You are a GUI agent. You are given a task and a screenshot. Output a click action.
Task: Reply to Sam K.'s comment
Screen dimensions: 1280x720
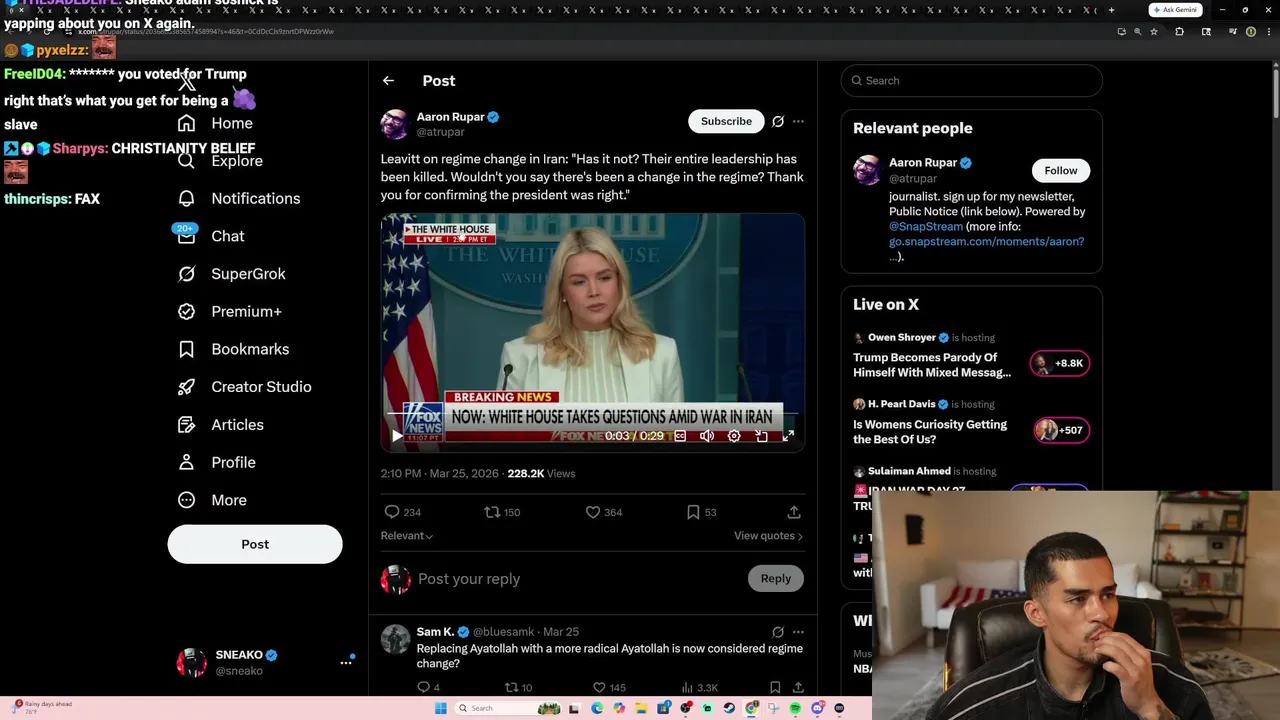[x=423, y=687]
